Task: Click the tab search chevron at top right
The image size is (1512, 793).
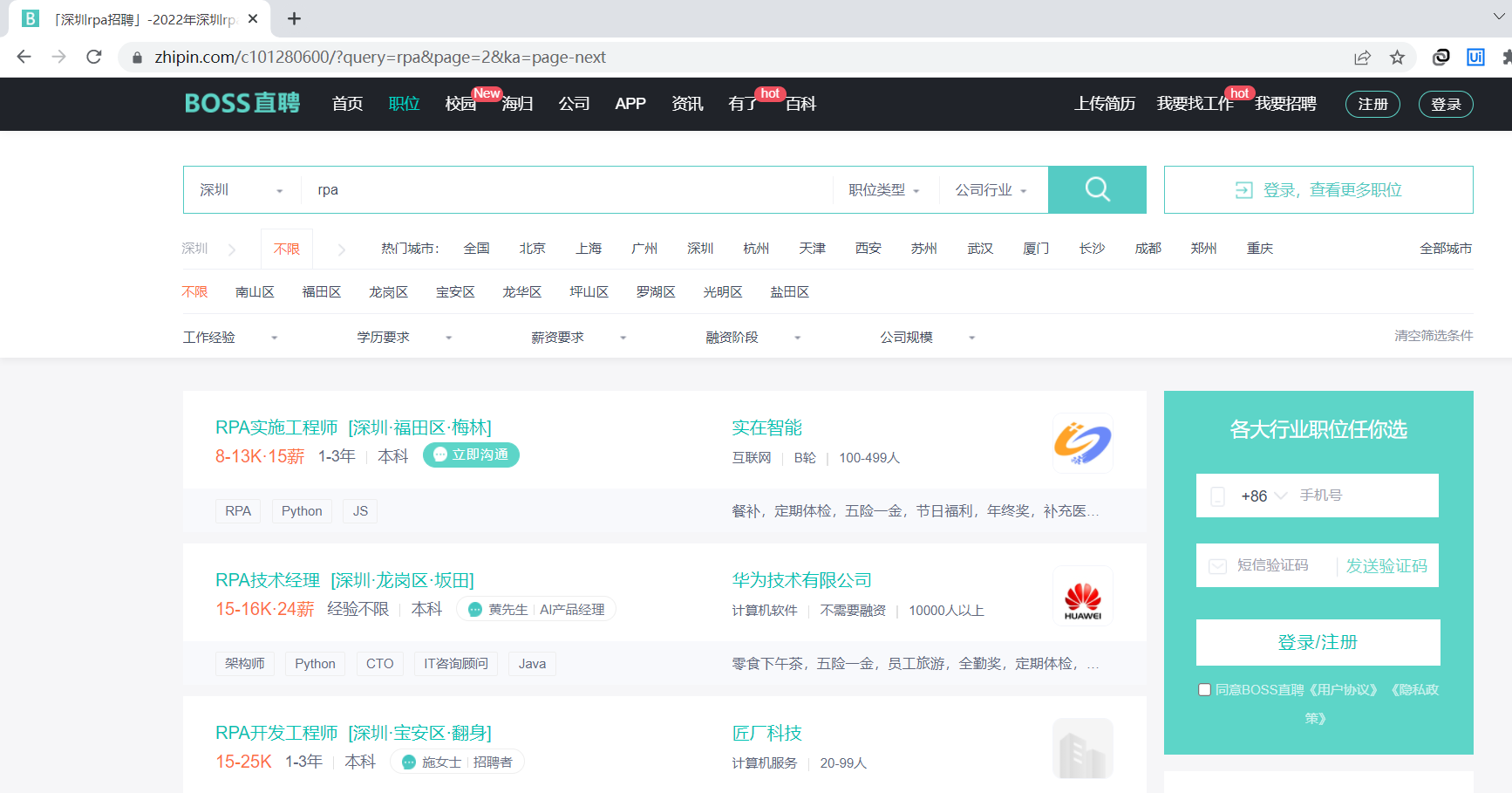Action: point(1498,17)
